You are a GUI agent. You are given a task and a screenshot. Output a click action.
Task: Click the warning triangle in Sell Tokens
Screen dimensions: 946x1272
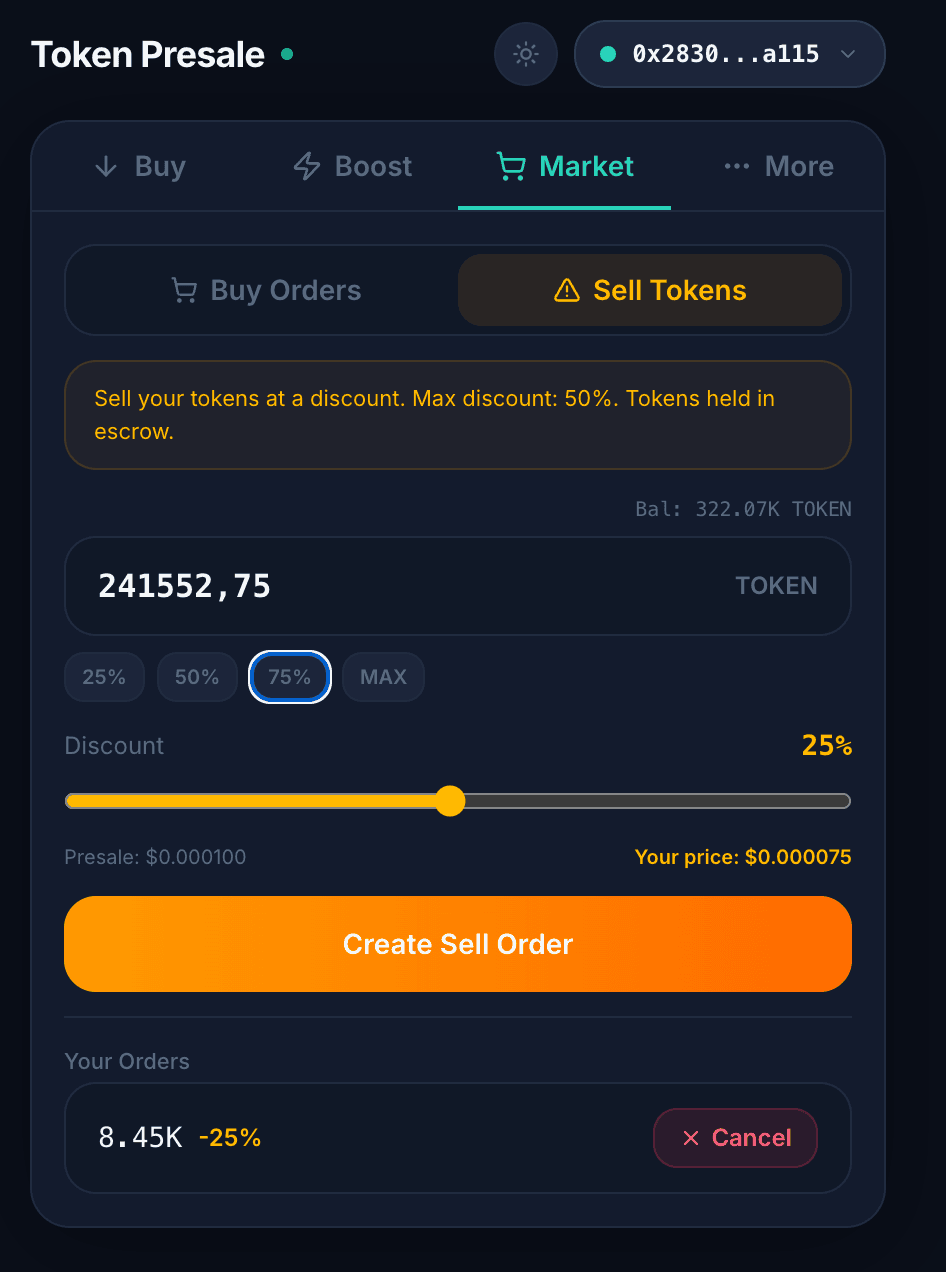[567, 290]
